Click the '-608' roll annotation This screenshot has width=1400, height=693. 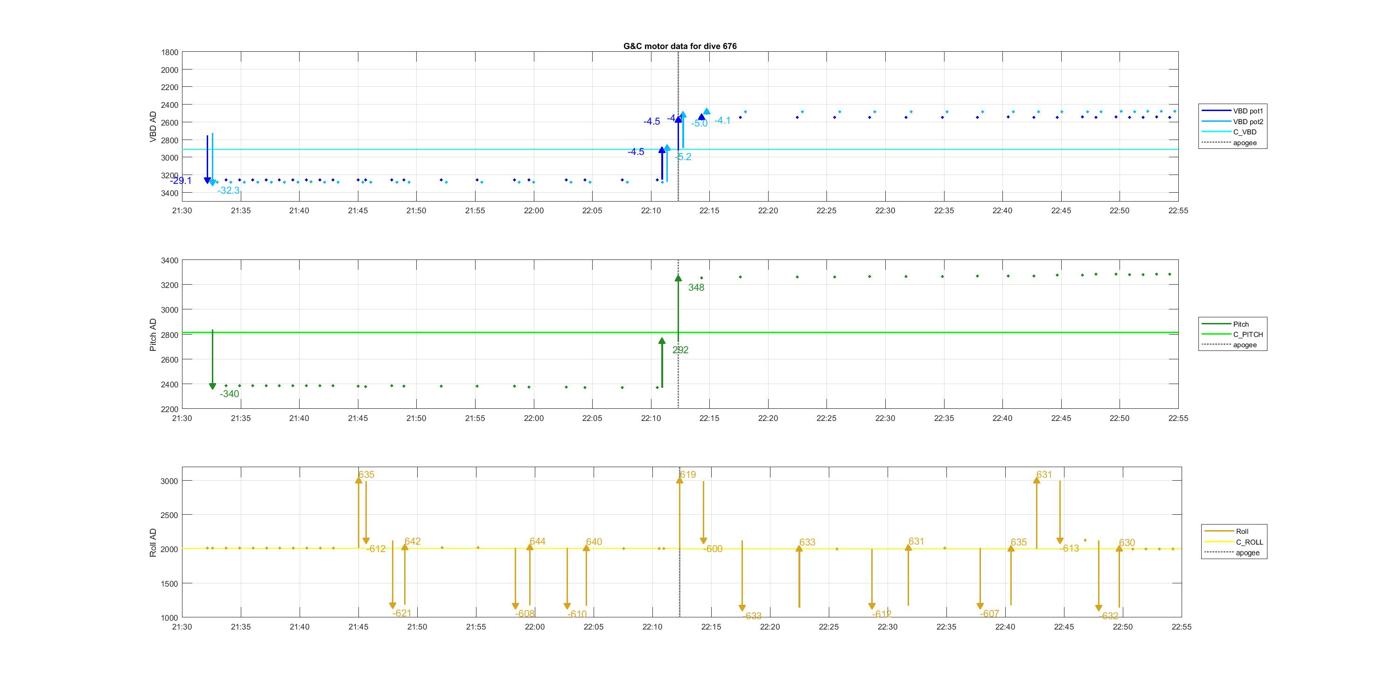[525, 614]
